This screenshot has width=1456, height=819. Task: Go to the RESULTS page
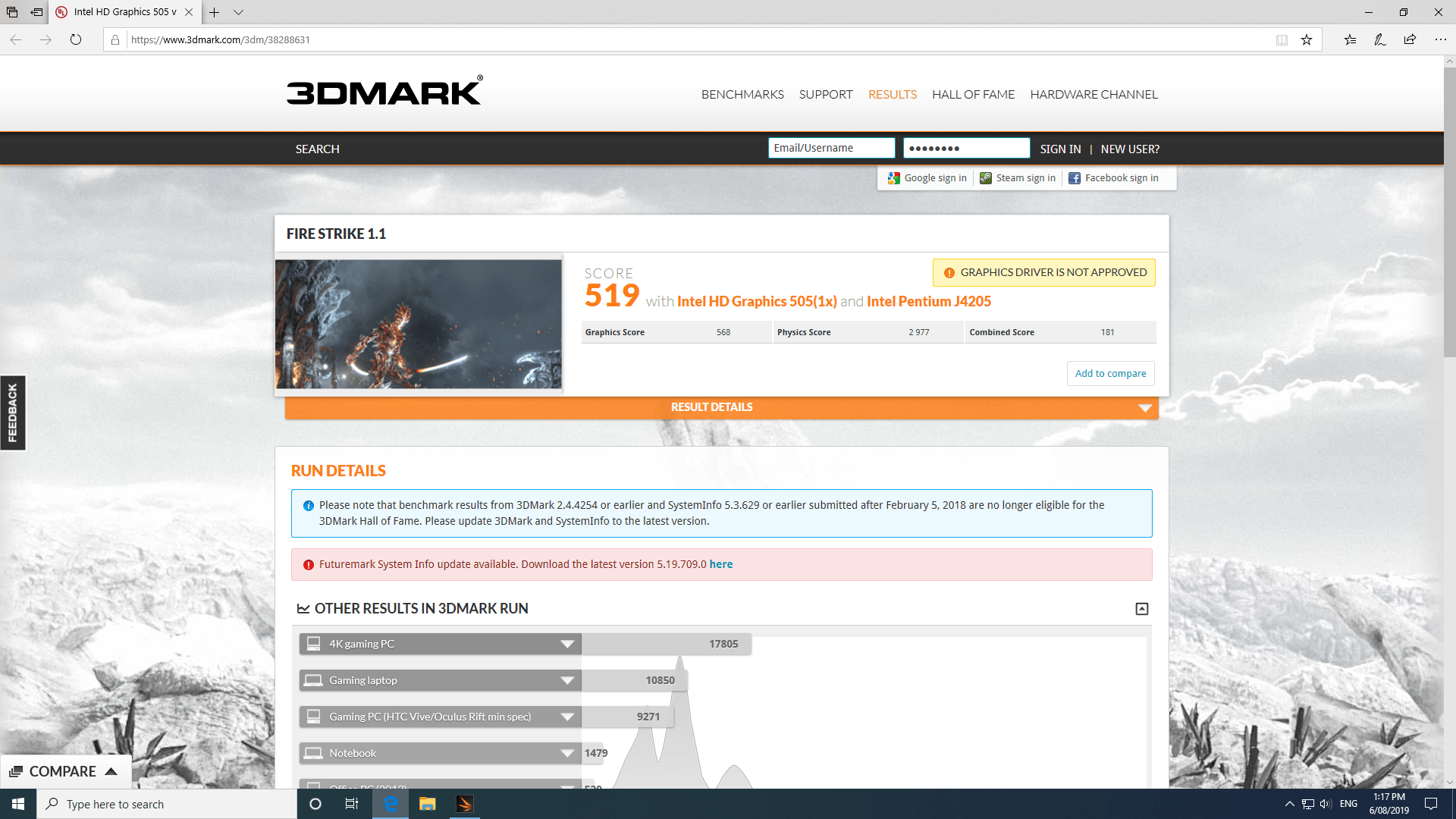tap(893, 95)
